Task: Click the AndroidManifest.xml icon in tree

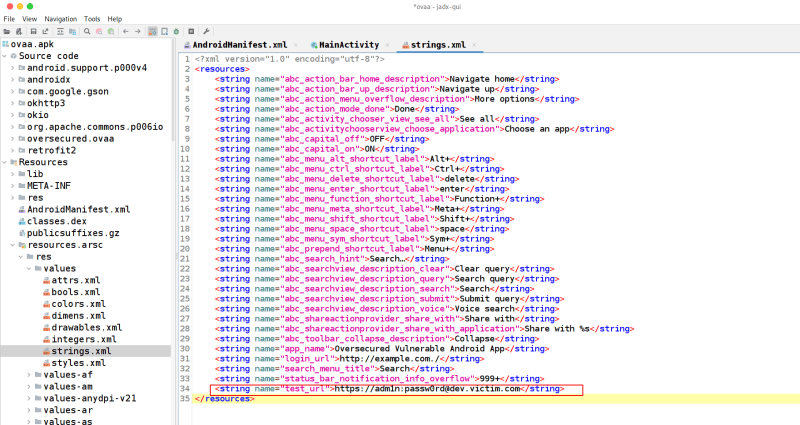Action: [x=22, y=210]
